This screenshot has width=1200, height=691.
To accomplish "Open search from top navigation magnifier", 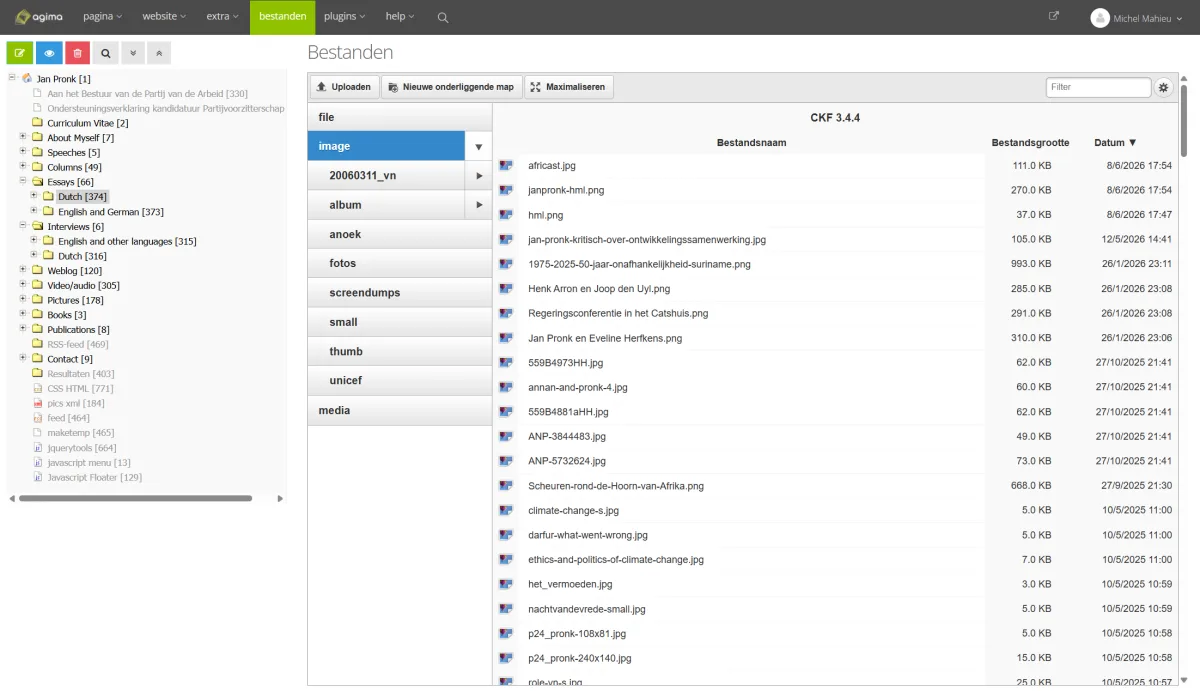I will (443, 17).
